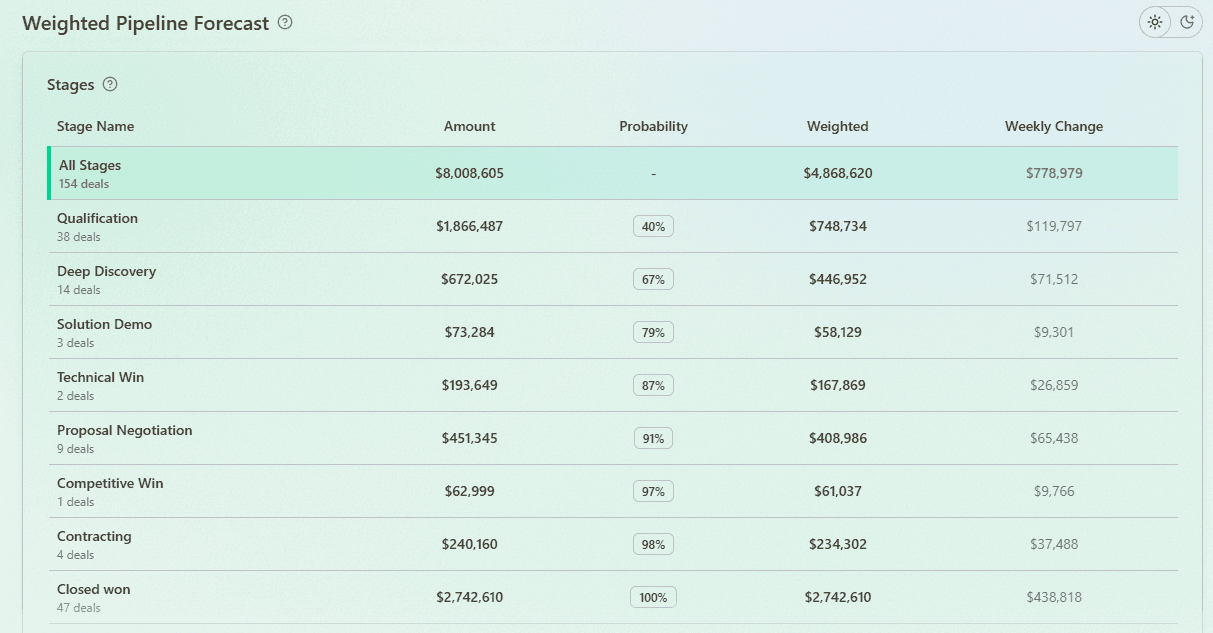The image size is (1213, 633).
Task: Click help icon next to Stages heading
Action: 110,84
